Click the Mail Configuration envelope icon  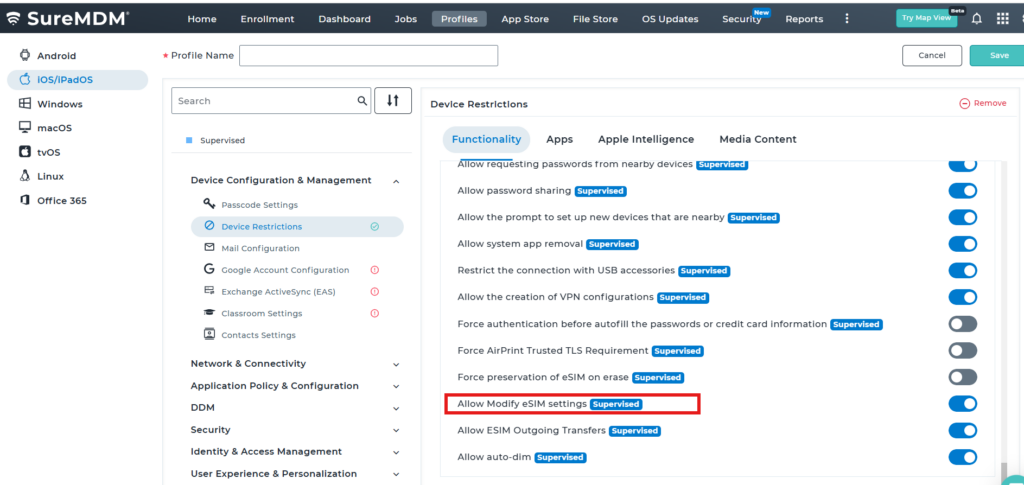coord(209,247)
